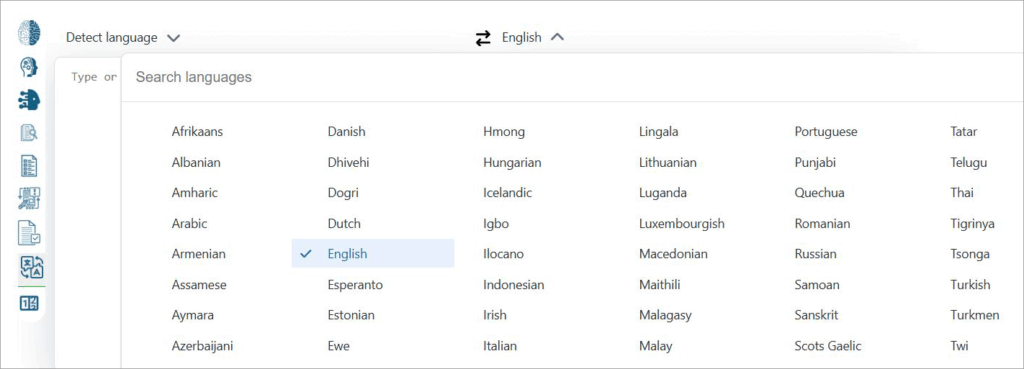
Task: Select Portuguese as target language
Action: (826, 132)
